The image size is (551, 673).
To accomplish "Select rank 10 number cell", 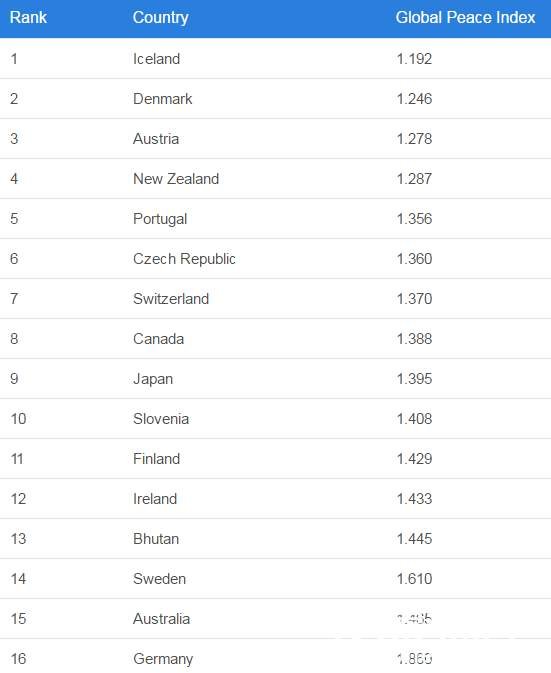I will click(x=18, y=418).
